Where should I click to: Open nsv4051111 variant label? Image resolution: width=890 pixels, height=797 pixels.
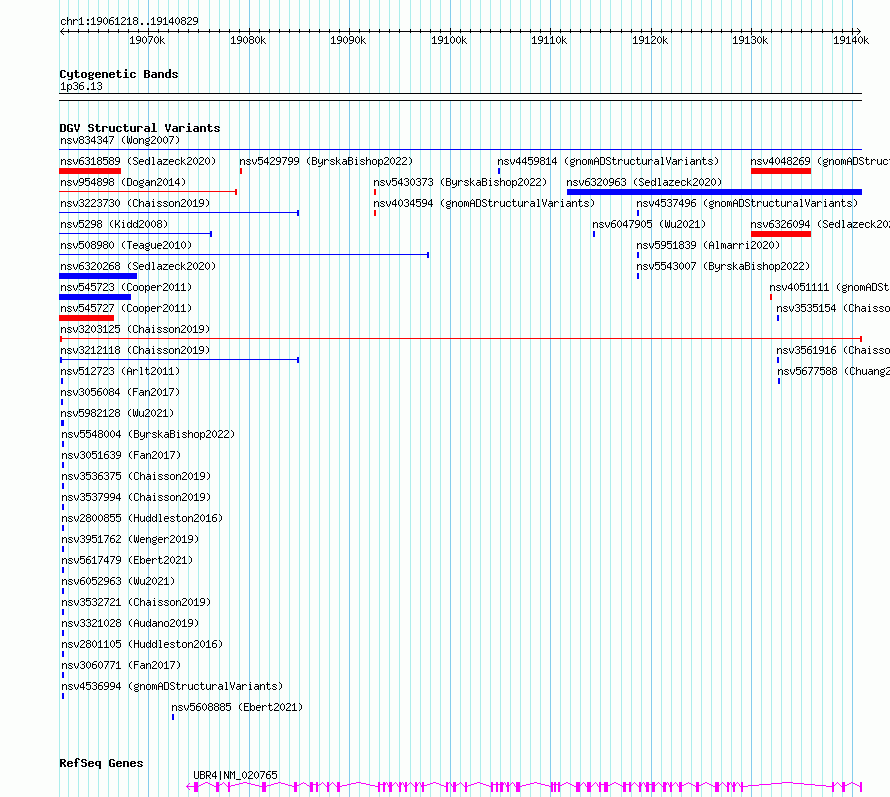point(829,287)
